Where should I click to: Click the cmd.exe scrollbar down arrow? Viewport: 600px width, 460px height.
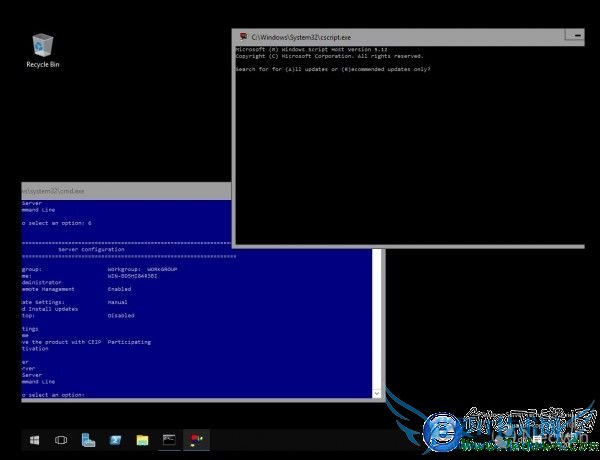click(x=377, y=395)
